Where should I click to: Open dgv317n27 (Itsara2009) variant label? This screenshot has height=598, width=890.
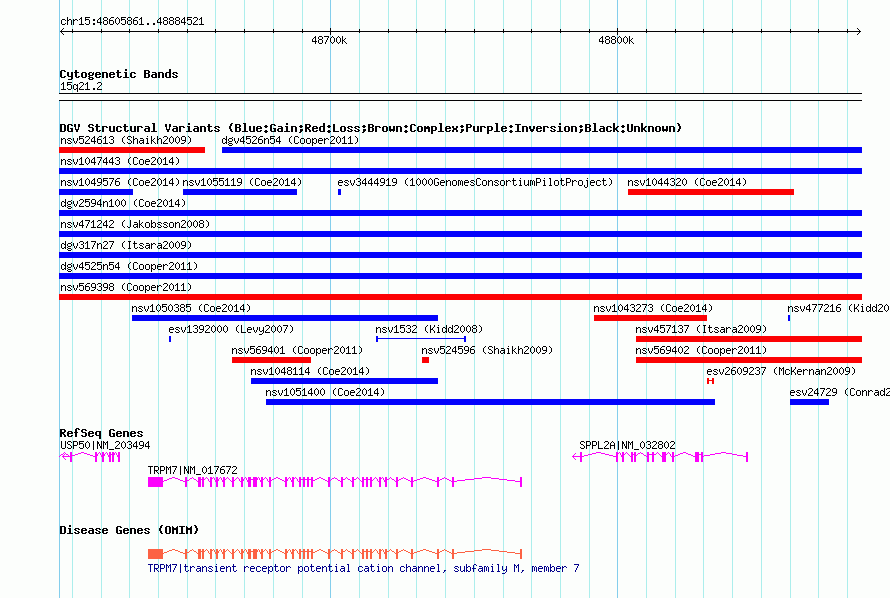(x=126, y=245)
